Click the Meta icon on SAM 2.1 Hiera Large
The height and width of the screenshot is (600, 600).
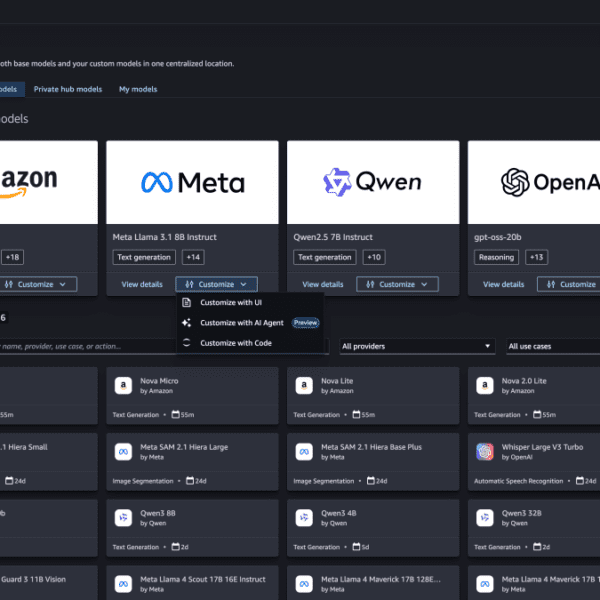tap(123, 452)
